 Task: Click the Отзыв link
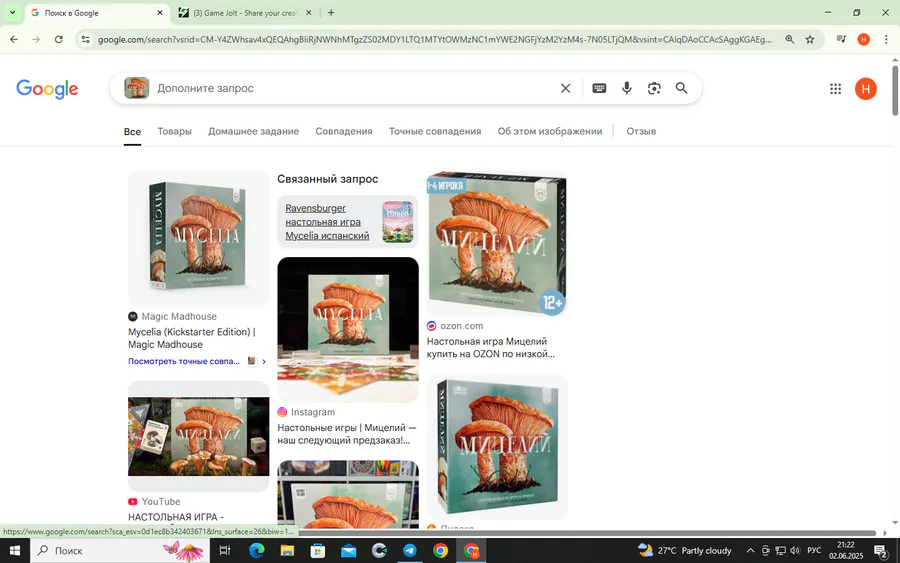(x=641, y=131)
